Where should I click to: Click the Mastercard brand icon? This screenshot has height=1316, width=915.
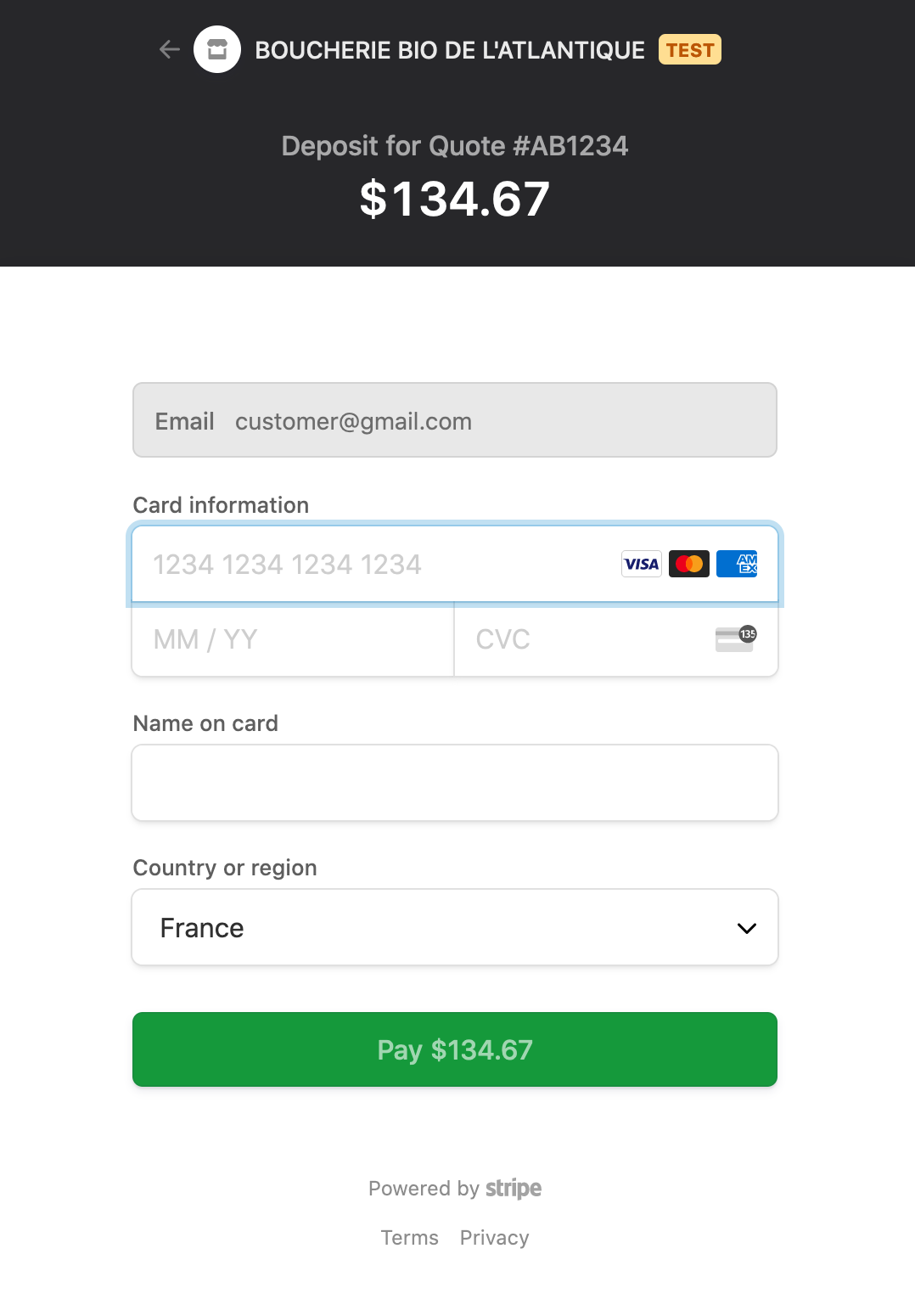(x=689, y=564)
